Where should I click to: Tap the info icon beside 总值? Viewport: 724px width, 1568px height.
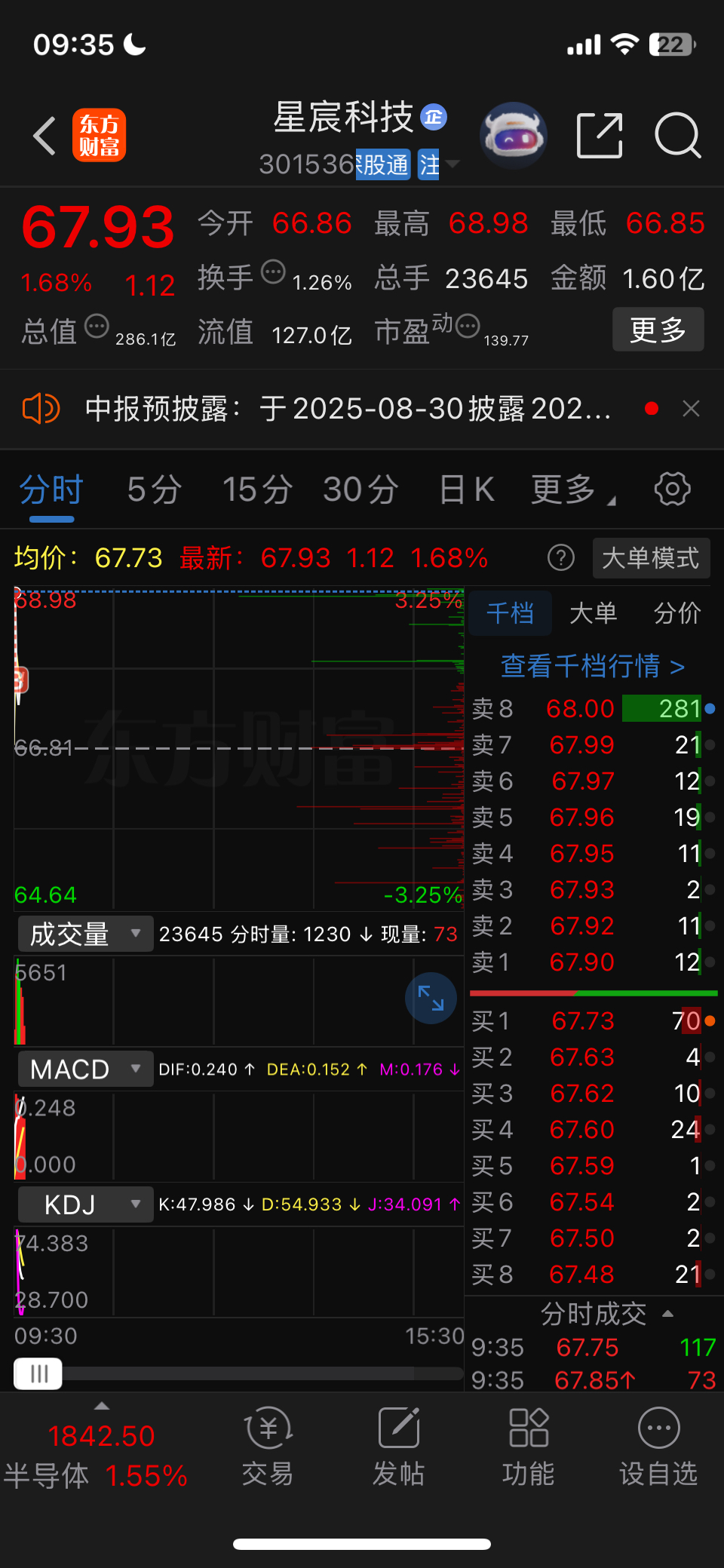pyautogui.click(x=97, y=327)
